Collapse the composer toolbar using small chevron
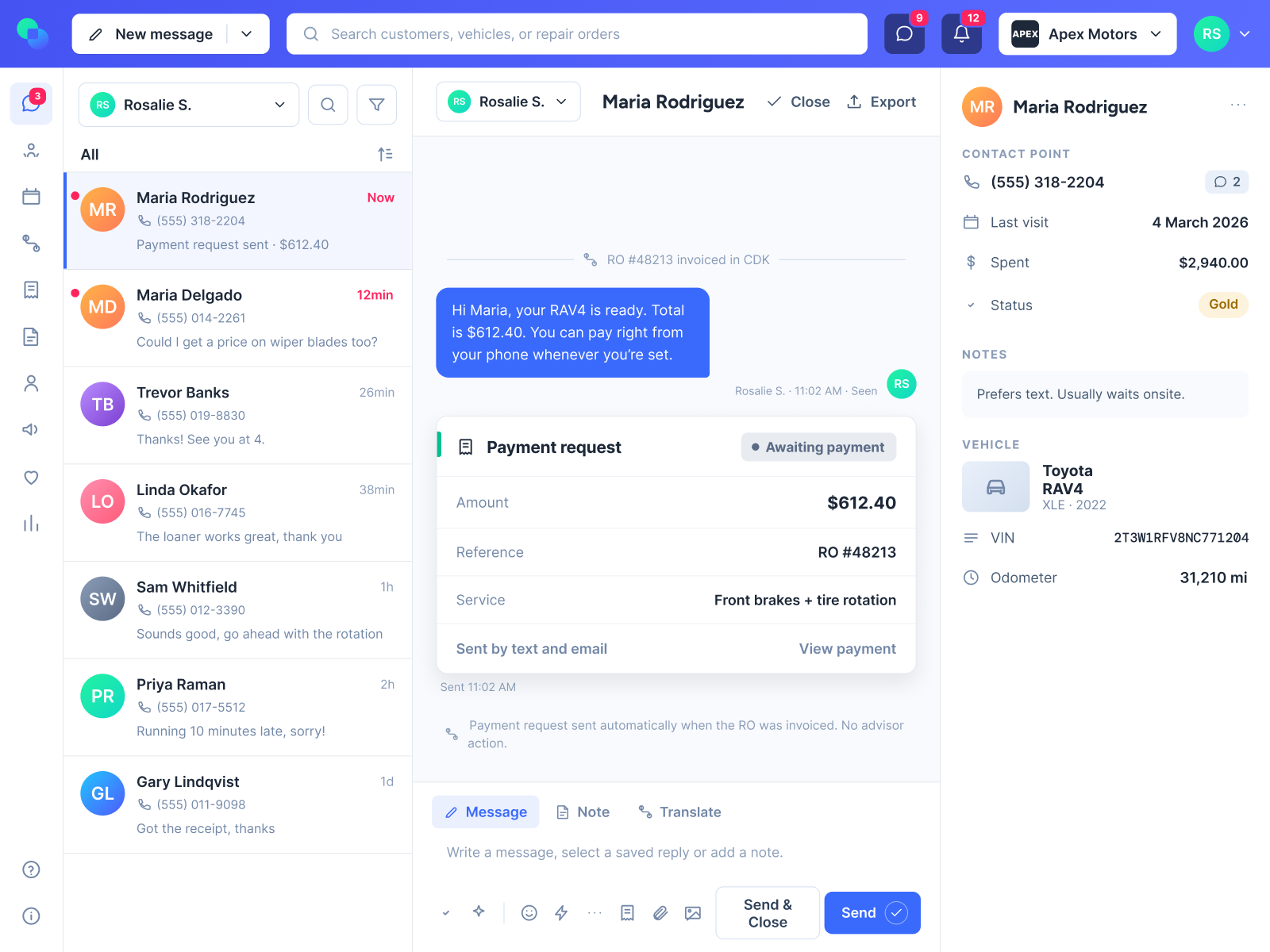Screen dimensions: 1270x952 tap(446, 913)
